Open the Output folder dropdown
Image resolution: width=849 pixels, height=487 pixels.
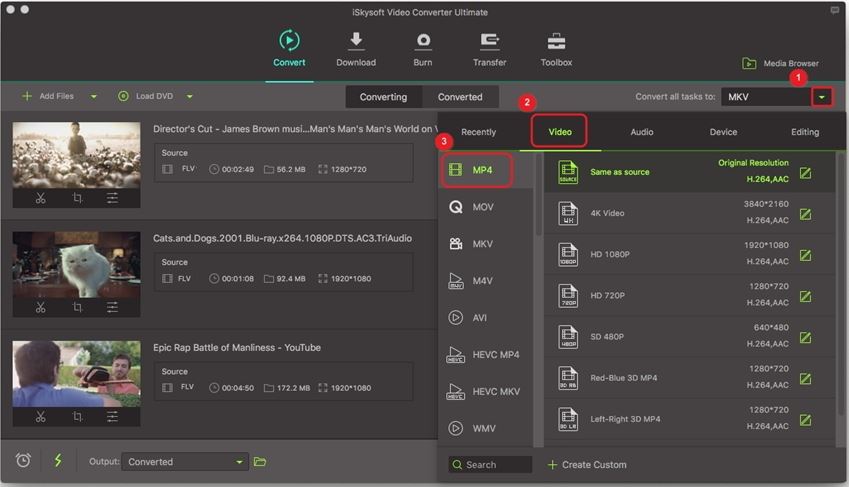[x=239, y=462]
